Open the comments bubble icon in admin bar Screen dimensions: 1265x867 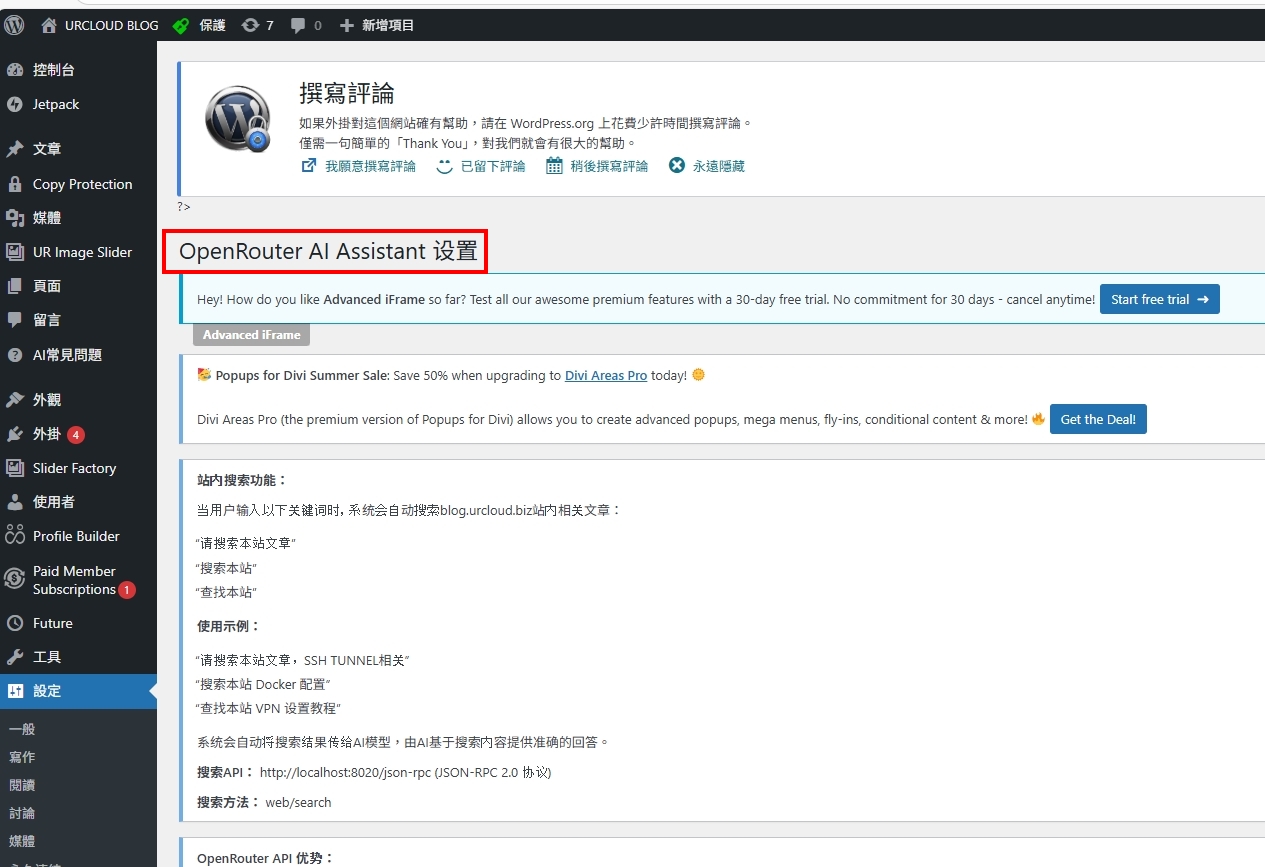tap(298, 25)
